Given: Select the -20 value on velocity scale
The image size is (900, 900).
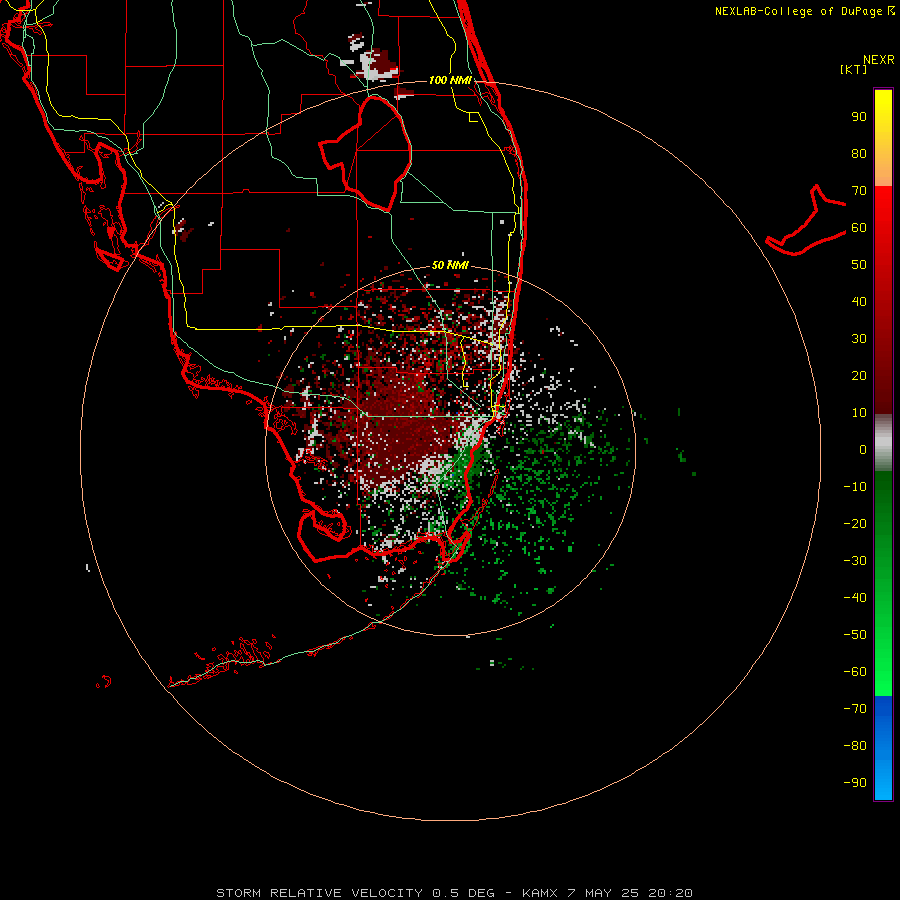Looking at the screenshot, I should tap(855, 523).
